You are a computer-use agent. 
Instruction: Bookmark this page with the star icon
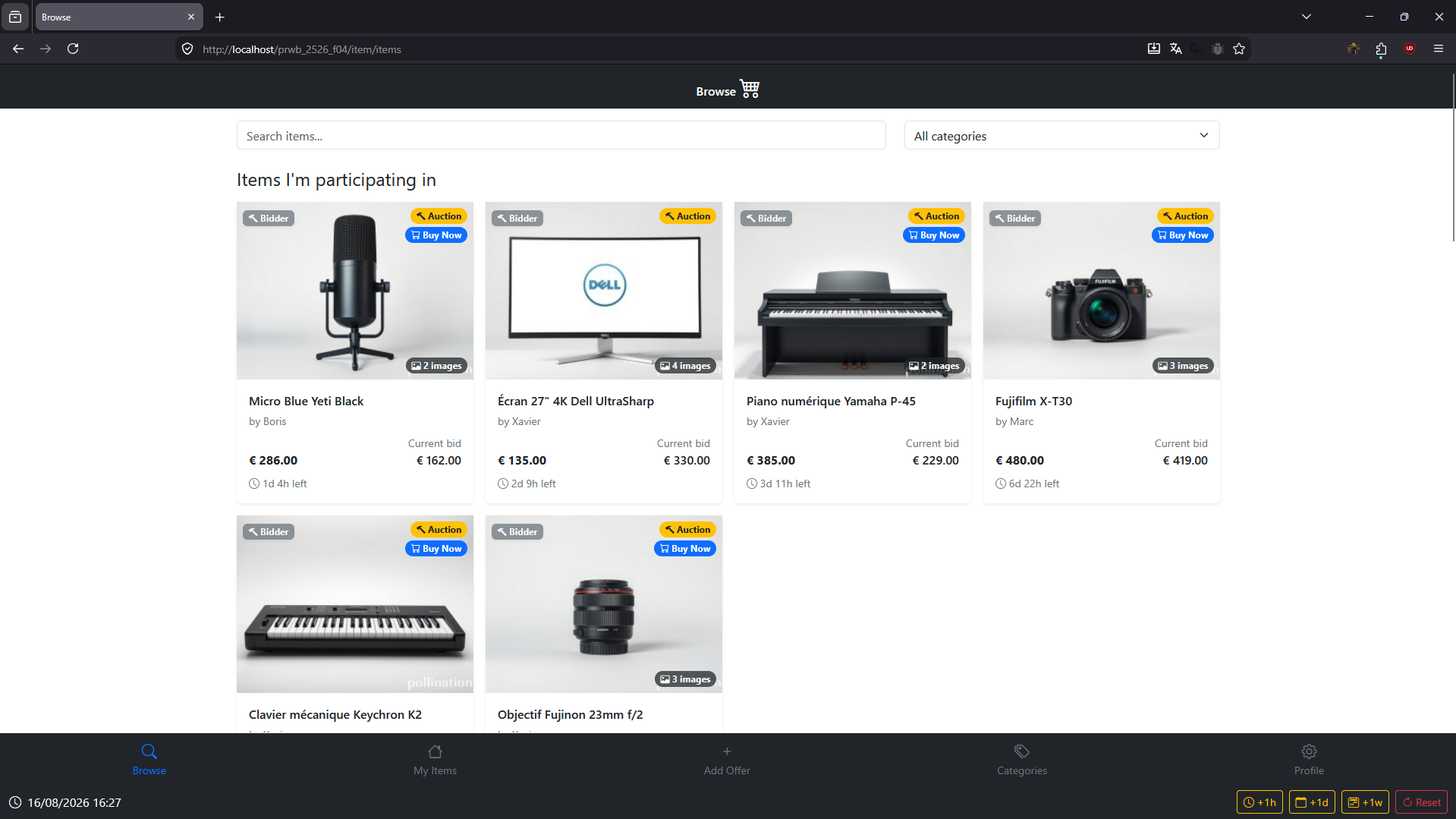click(x=1239, y=49)
